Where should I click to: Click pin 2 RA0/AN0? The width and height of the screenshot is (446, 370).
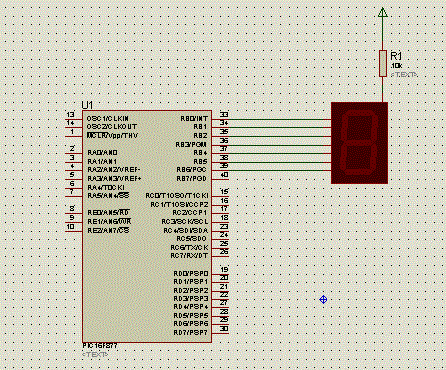tap(74, 153)
